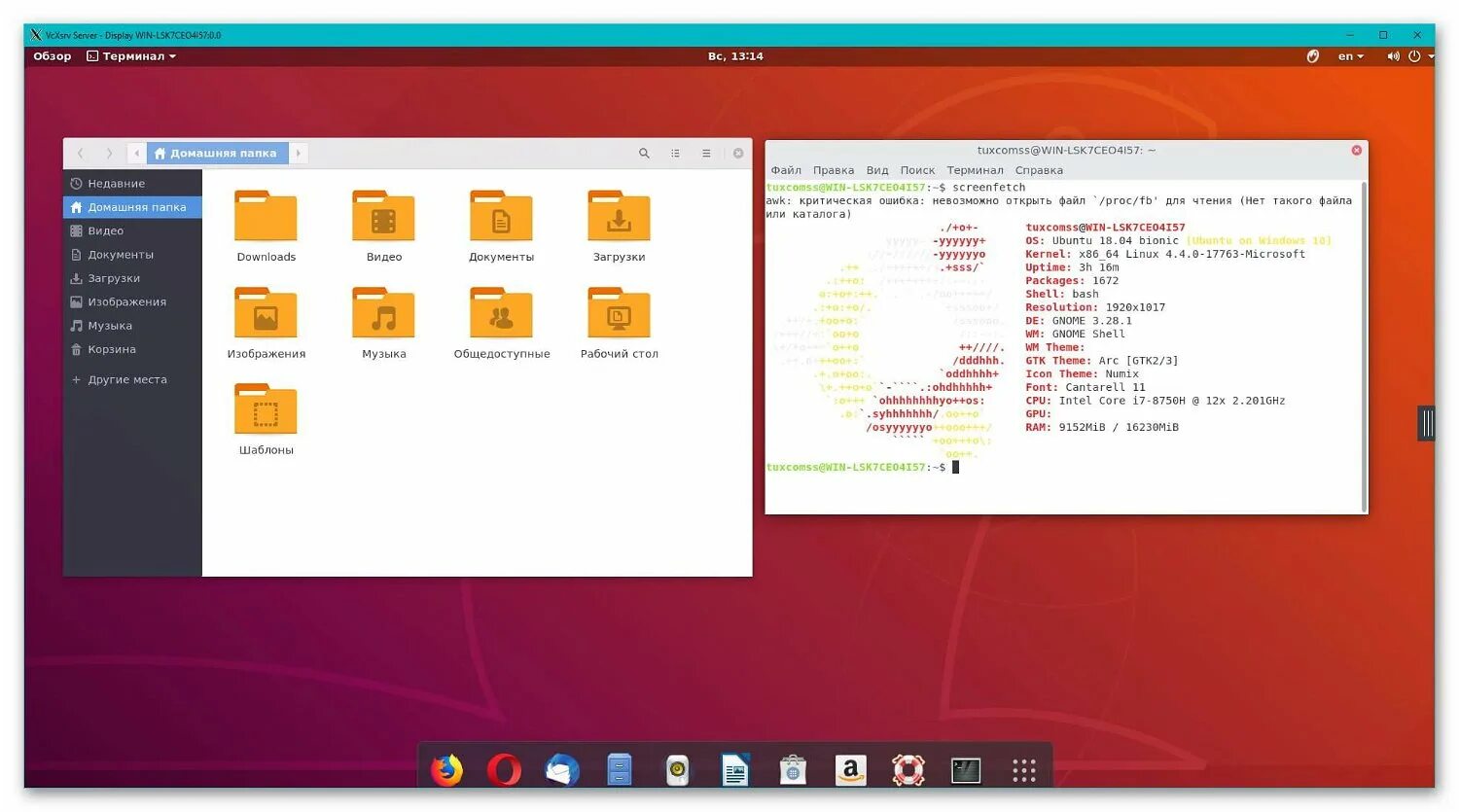This screenshot has height=812, width=1459.
Task: Click the accessibility icon in top bar
Action: (x=1312, y=56)
